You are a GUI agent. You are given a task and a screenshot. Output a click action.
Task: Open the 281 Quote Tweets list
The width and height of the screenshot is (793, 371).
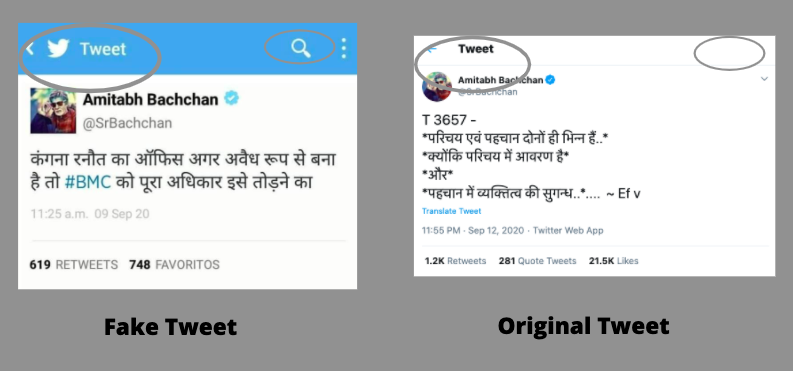(538, 261)
